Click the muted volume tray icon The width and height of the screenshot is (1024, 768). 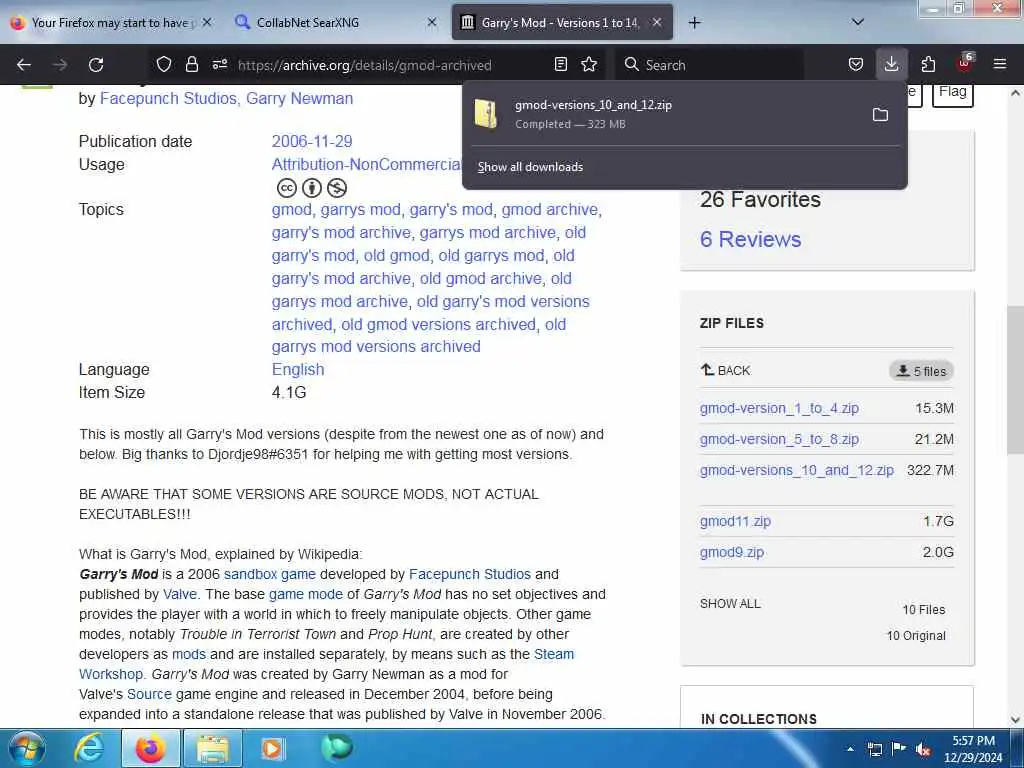[923, 750]
